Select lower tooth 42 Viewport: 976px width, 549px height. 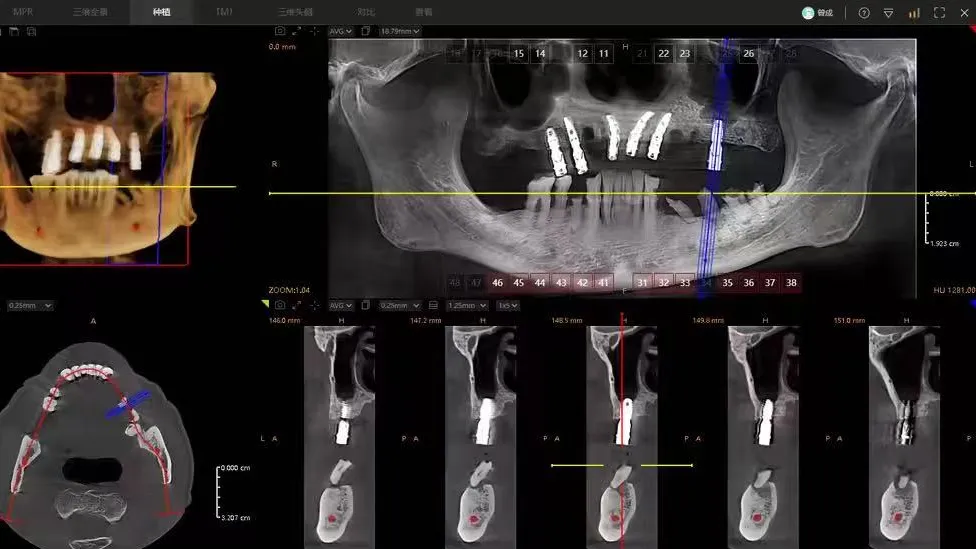click(582, 283)
